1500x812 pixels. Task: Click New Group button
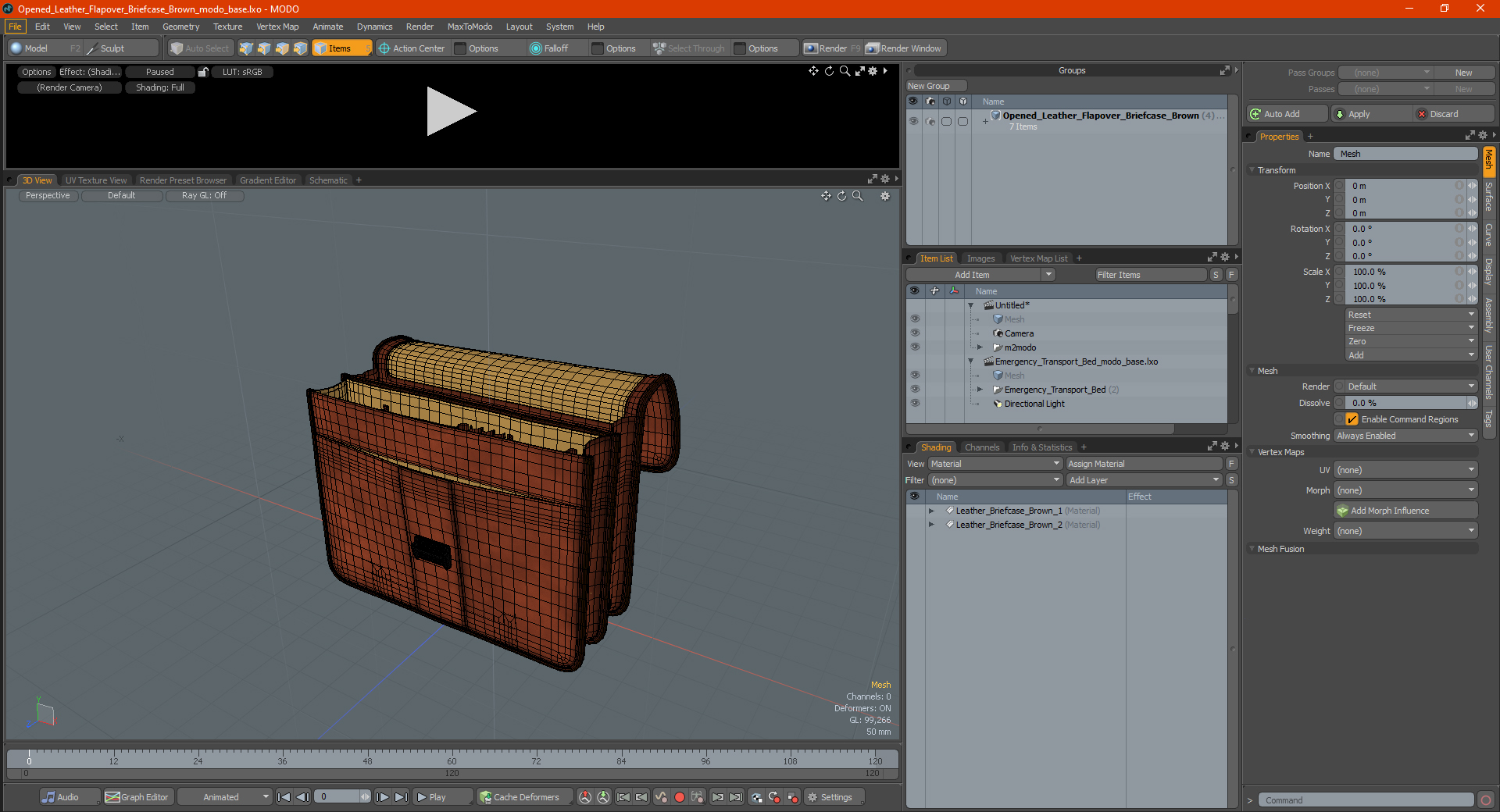(x=936, y=86)
